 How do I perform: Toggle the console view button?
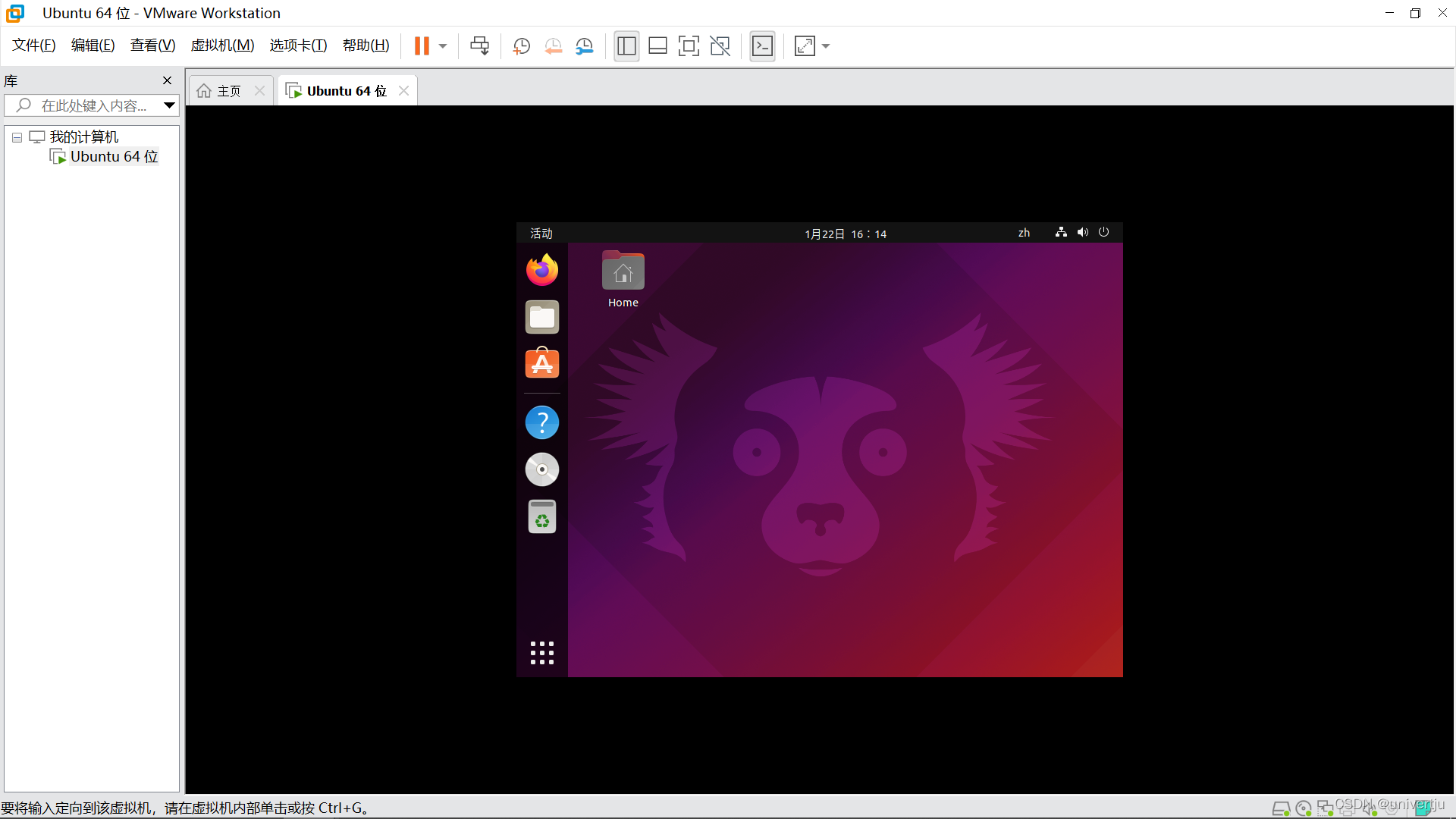point(762,46)
